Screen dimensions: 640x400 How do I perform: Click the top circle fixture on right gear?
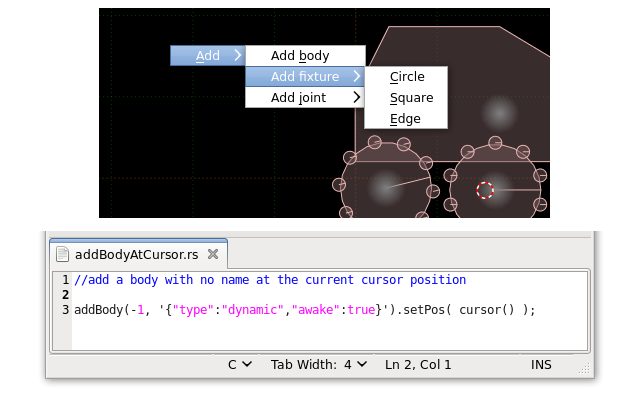point(495,143)
